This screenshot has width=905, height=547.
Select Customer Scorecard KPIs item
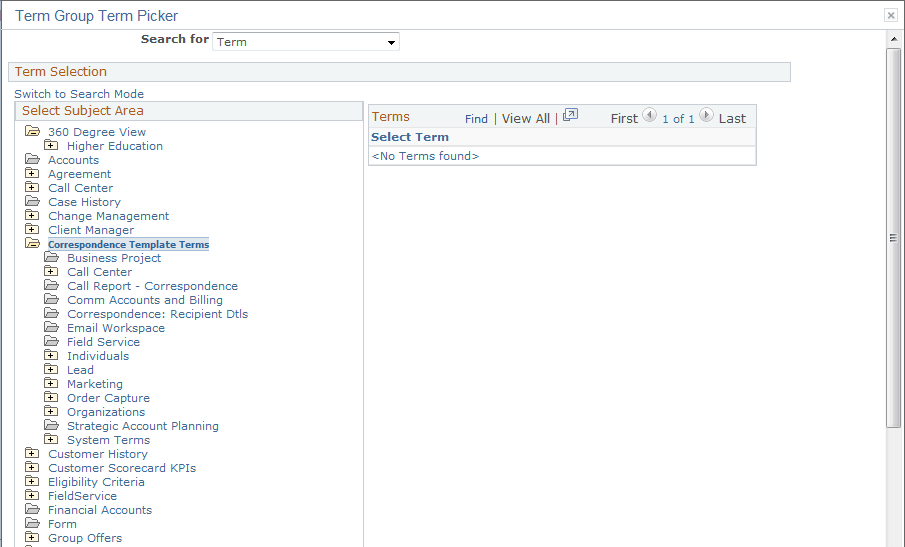122,468
